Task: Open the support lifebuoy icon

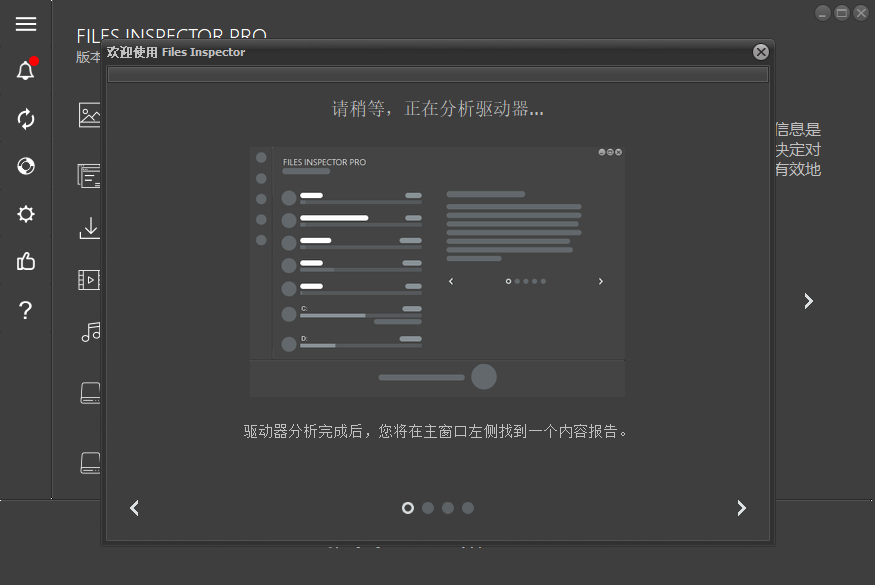Action: tap(26, 166)
